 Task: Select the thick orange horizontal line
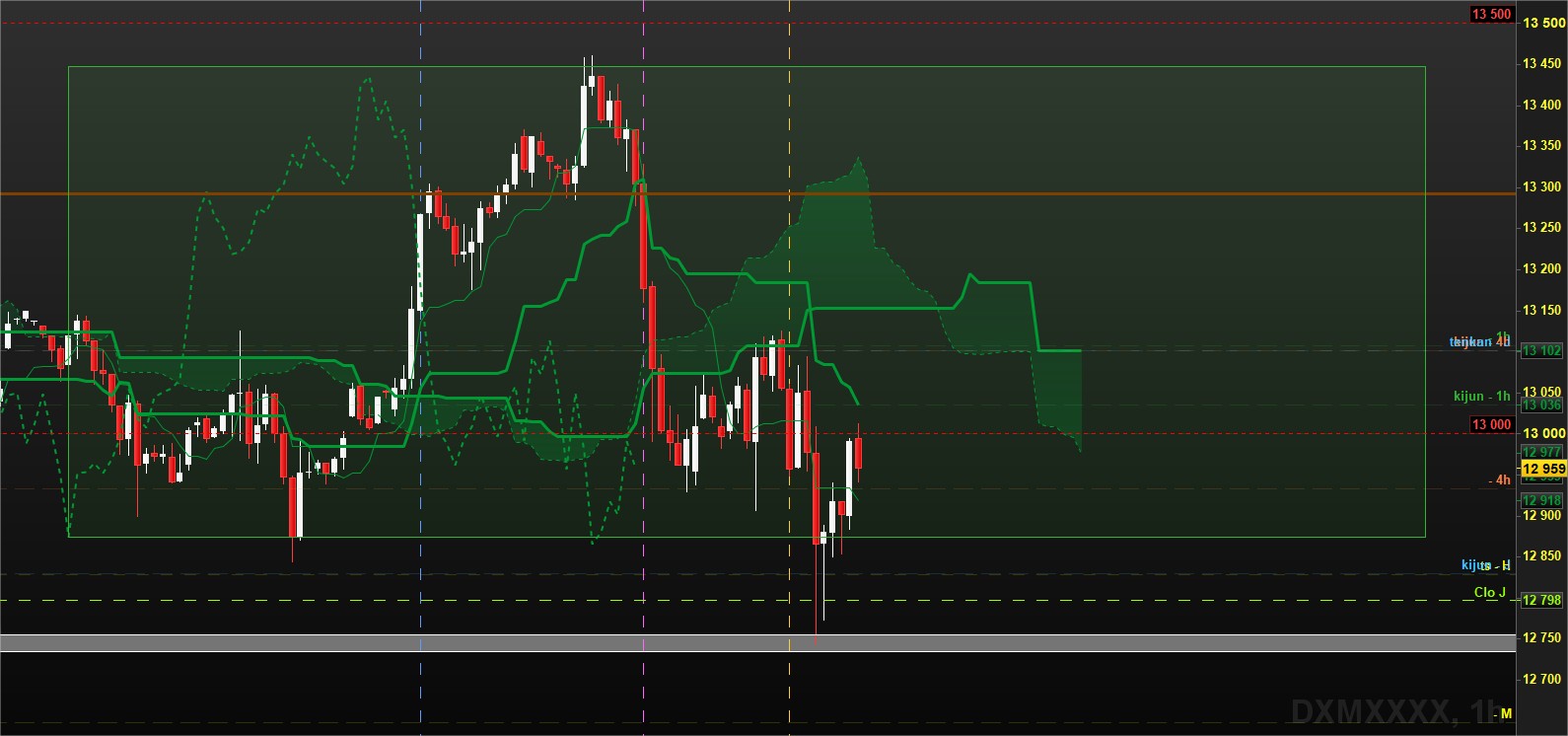pos(757,193)
